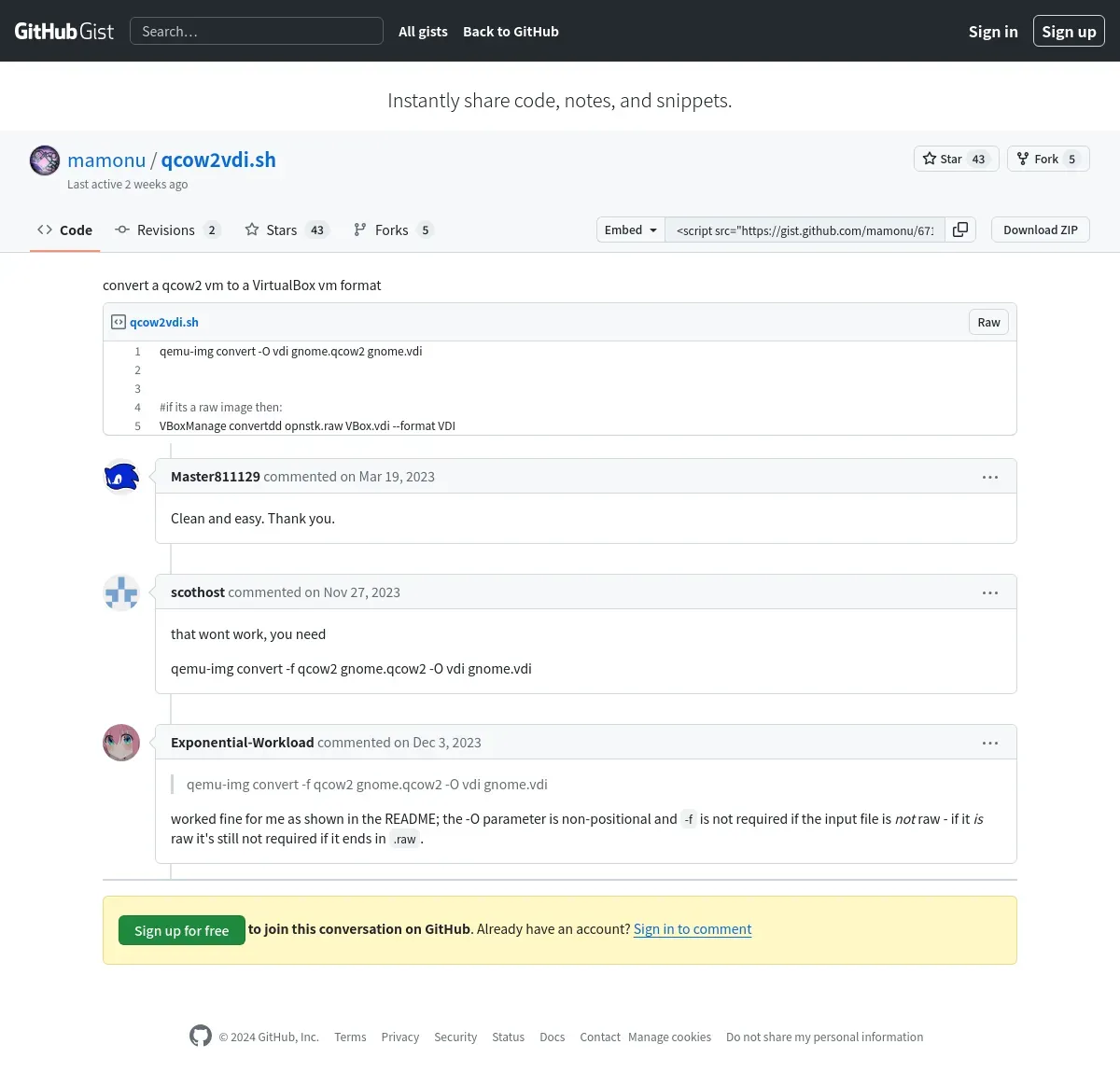This screenshot has height=1086, width=1120.
Task: Open the Contact footer link
Action: pos(600,1037)
